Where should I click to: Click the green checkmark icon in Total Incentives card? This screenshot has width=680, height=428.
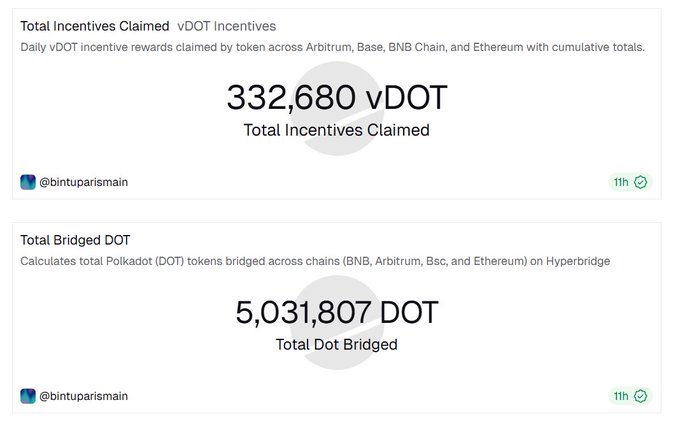click(641, 182)
